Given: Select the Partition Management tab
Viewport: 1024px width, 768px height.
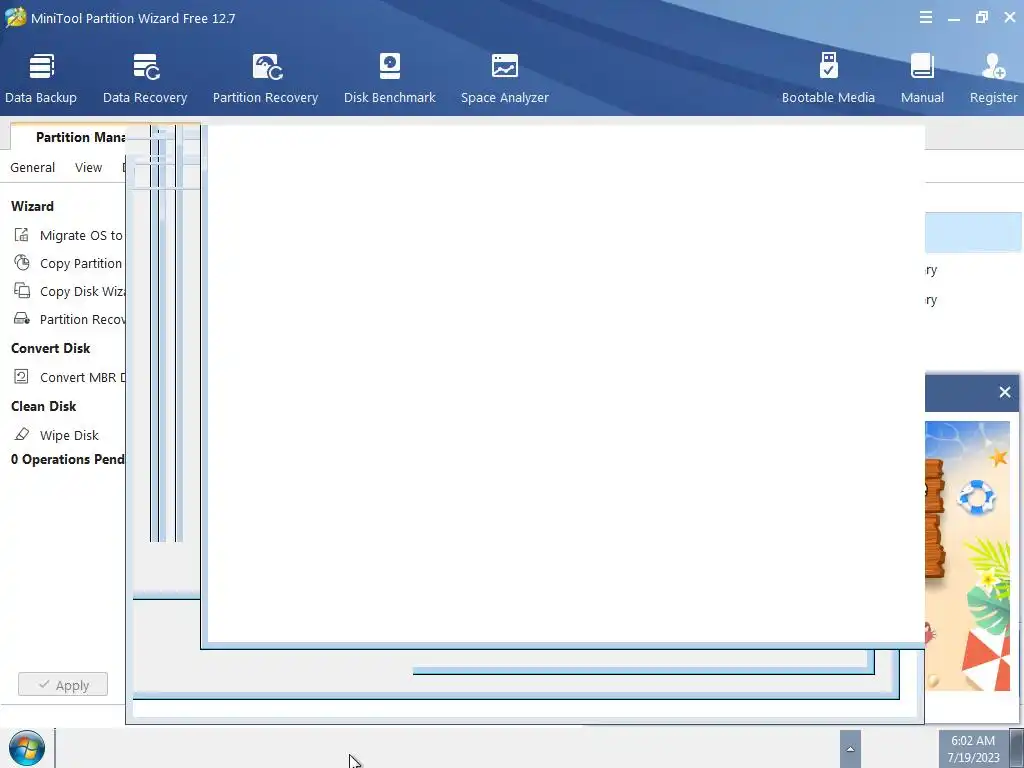Looking at the screenshot, I should point(78,137).
